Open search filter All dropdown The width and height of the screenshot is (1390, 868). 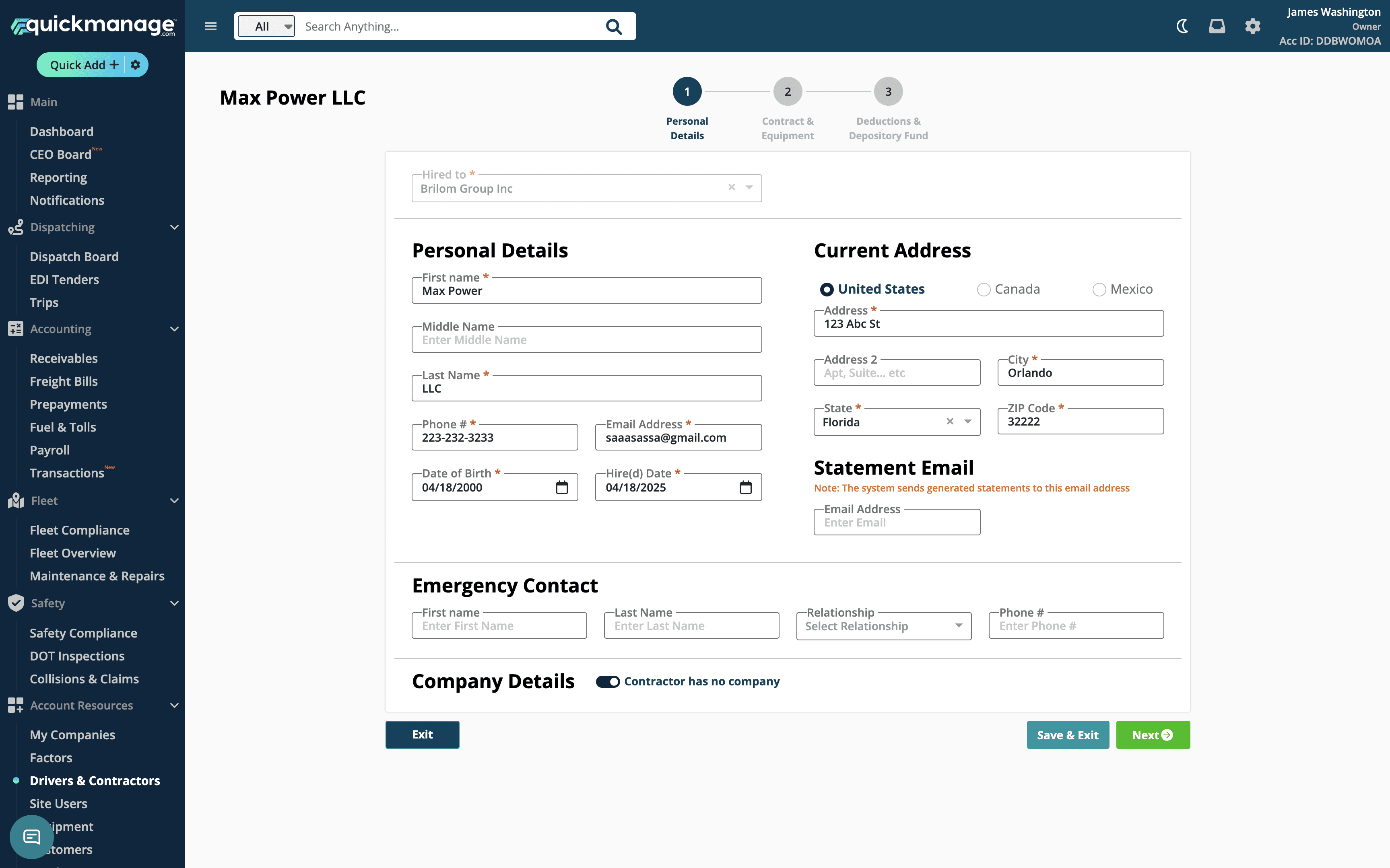266,27
